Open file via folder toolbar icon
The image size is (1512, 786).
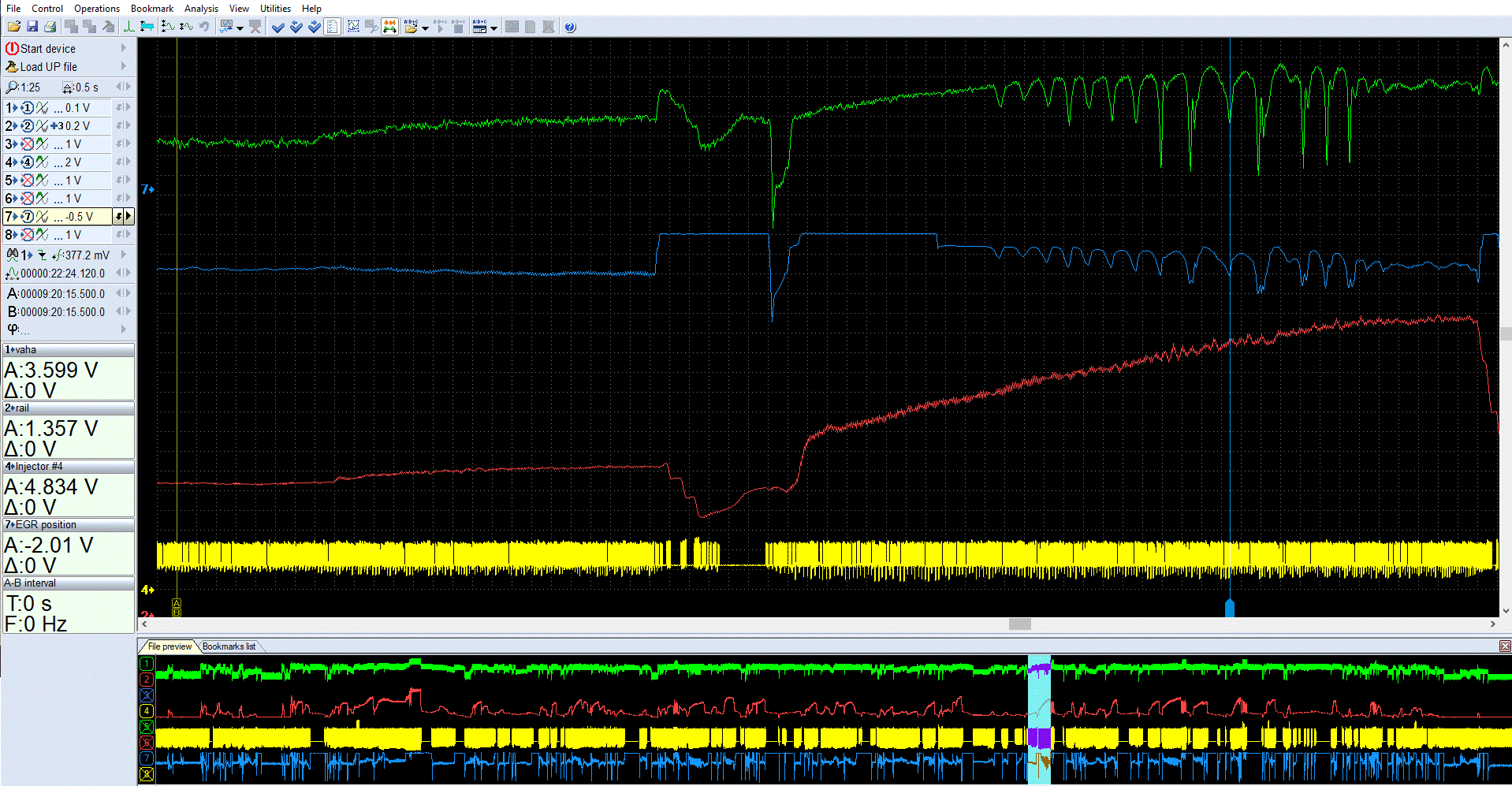14,27
